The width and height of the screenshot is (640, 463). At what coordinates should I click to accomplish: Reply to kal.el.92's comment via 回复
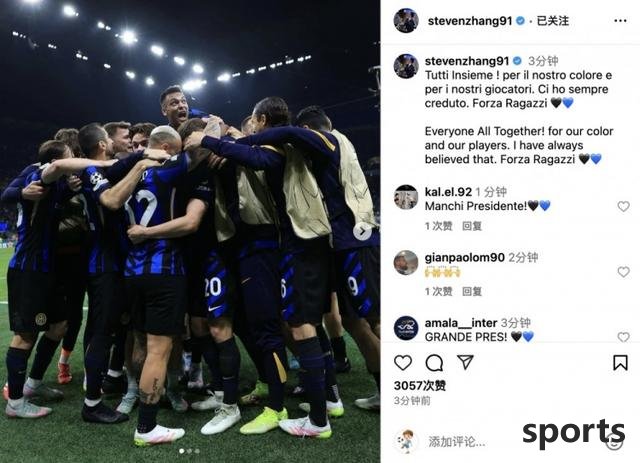(472, 226)
